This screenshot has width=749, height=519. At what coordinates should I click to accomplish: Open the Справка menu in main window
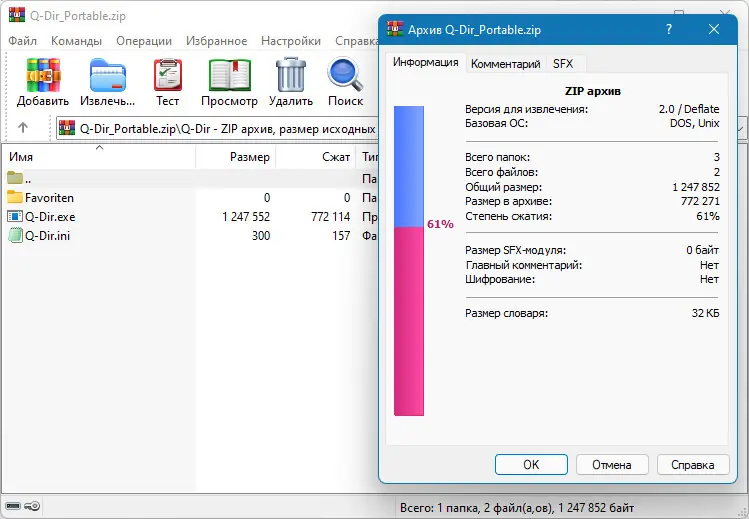click(x=357, y=41)
